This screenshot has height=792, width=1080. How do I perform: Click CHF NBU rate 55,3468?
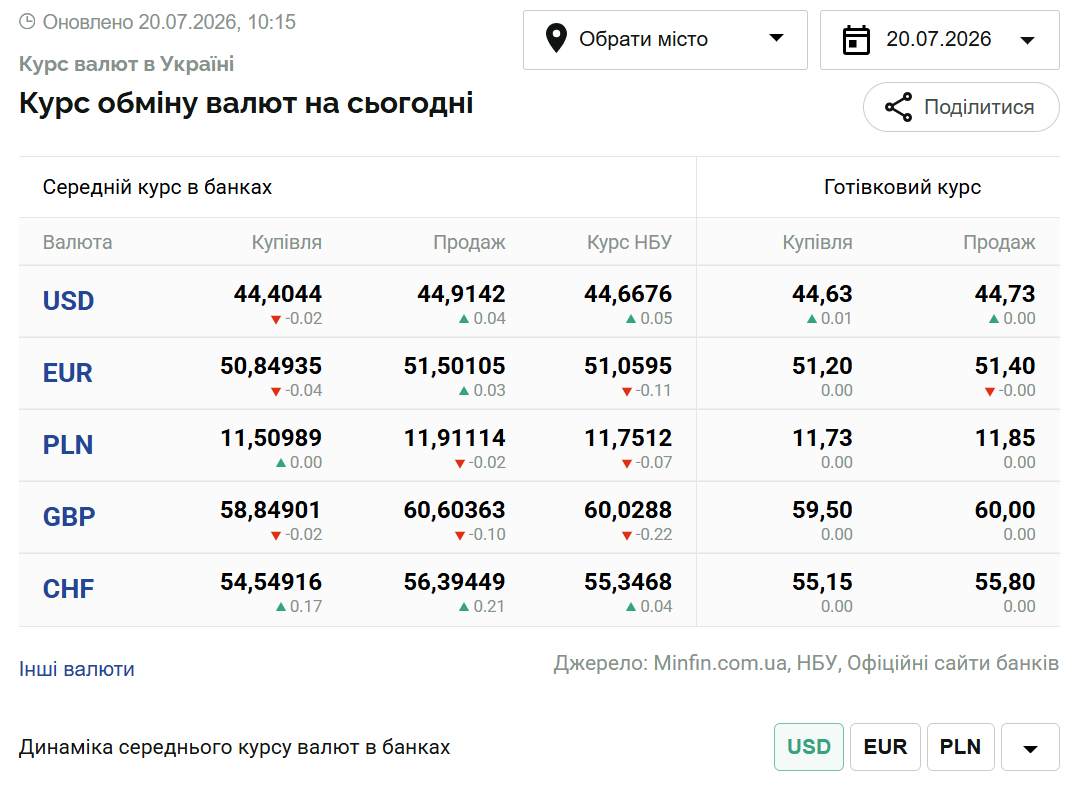click(628, 582)
